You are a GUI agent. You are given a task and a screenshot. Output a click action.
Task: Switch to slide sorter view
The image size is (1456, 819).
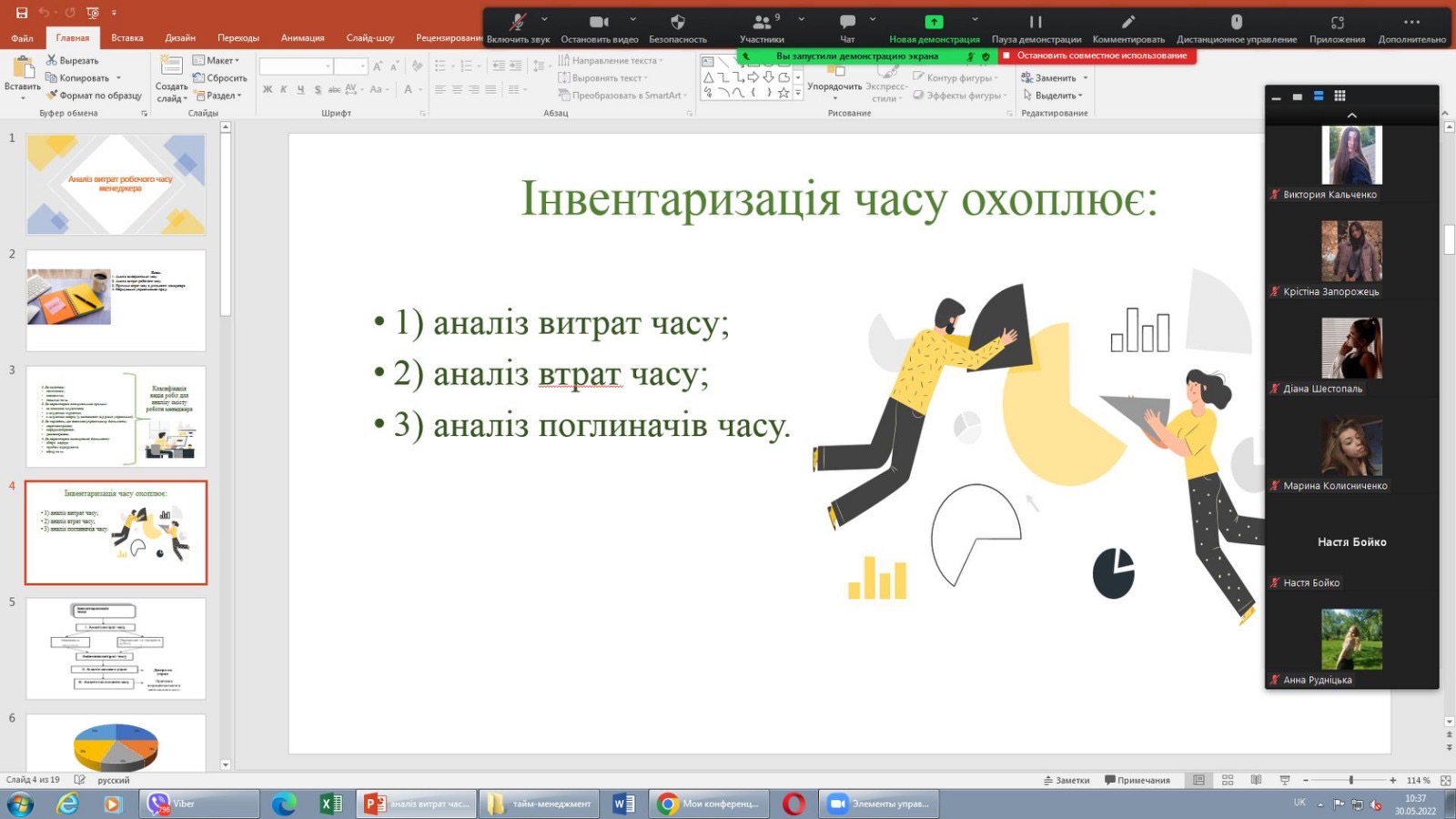pyautogui.click(x=1228, y=780)
